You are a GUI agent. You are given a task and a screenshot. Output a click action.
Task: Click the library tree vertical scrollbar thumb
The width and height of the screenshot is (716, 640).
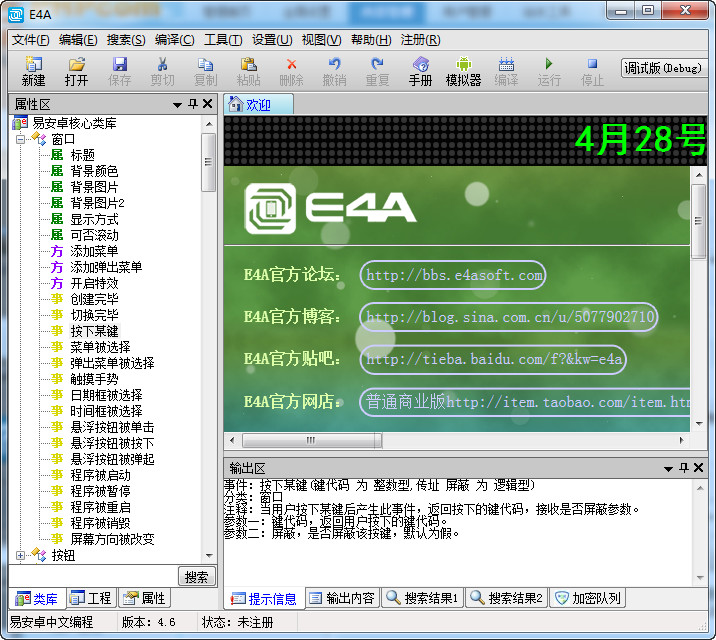(209, 162)
